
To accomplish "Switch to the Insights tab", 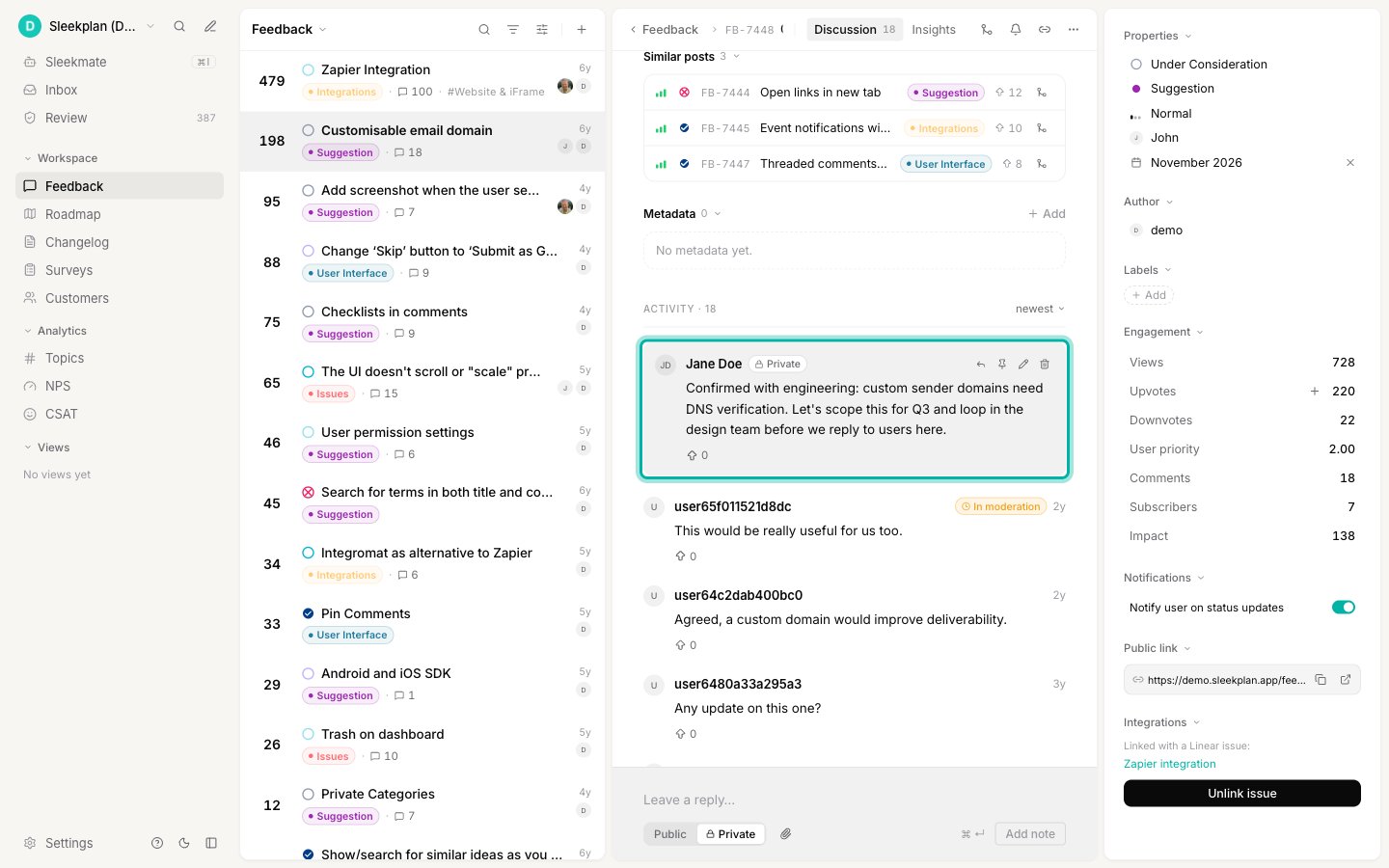I will click(x=934, y=30).
